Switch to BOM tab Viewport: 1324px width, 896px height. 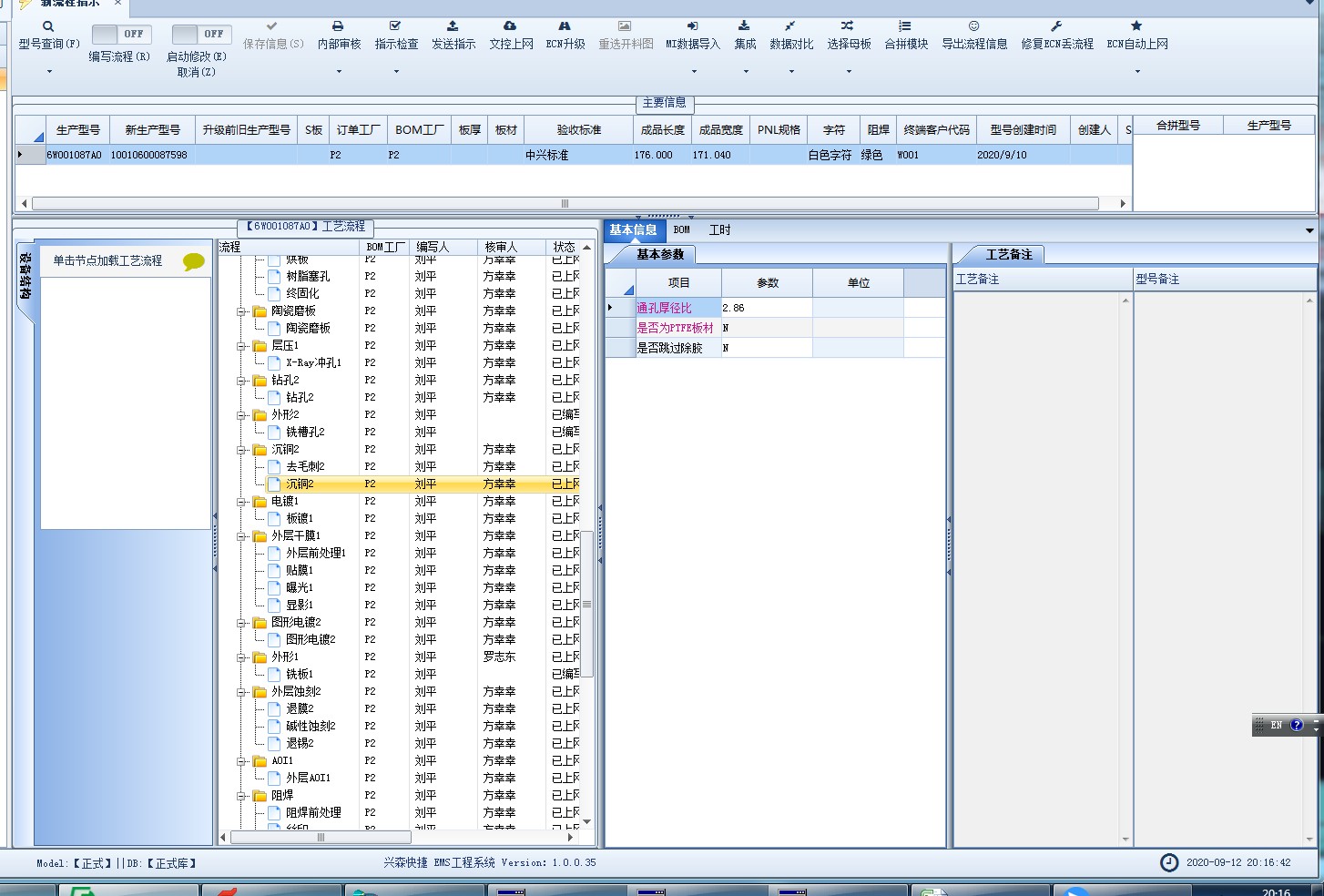point(682,230)
